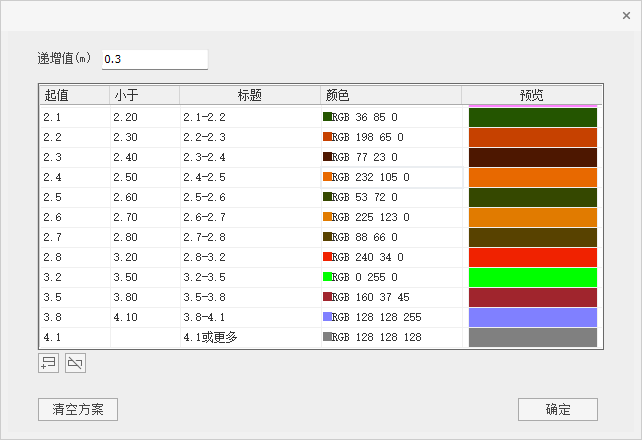The height and width of the screenshot is (440, 642).
Task: Click the 标题 column header
Action: pos(249,95)
